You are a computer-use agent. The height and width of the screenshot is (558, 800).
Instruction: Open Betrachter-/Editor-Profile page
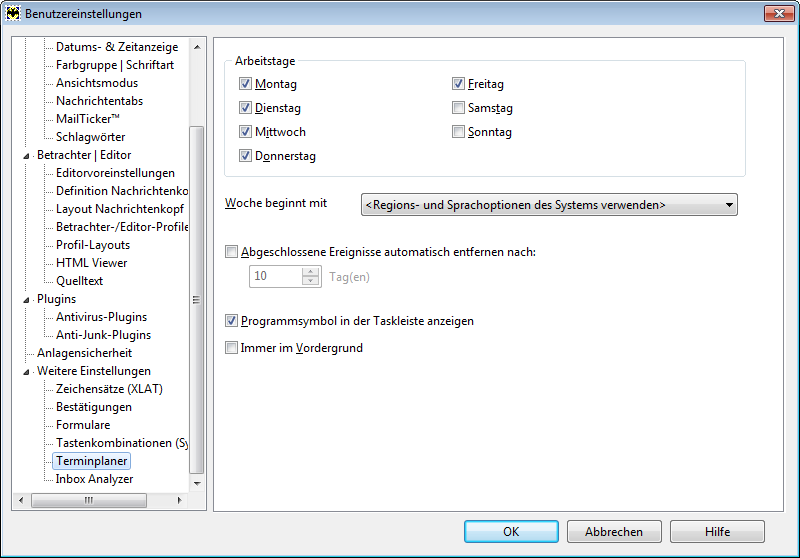point(121,227)
